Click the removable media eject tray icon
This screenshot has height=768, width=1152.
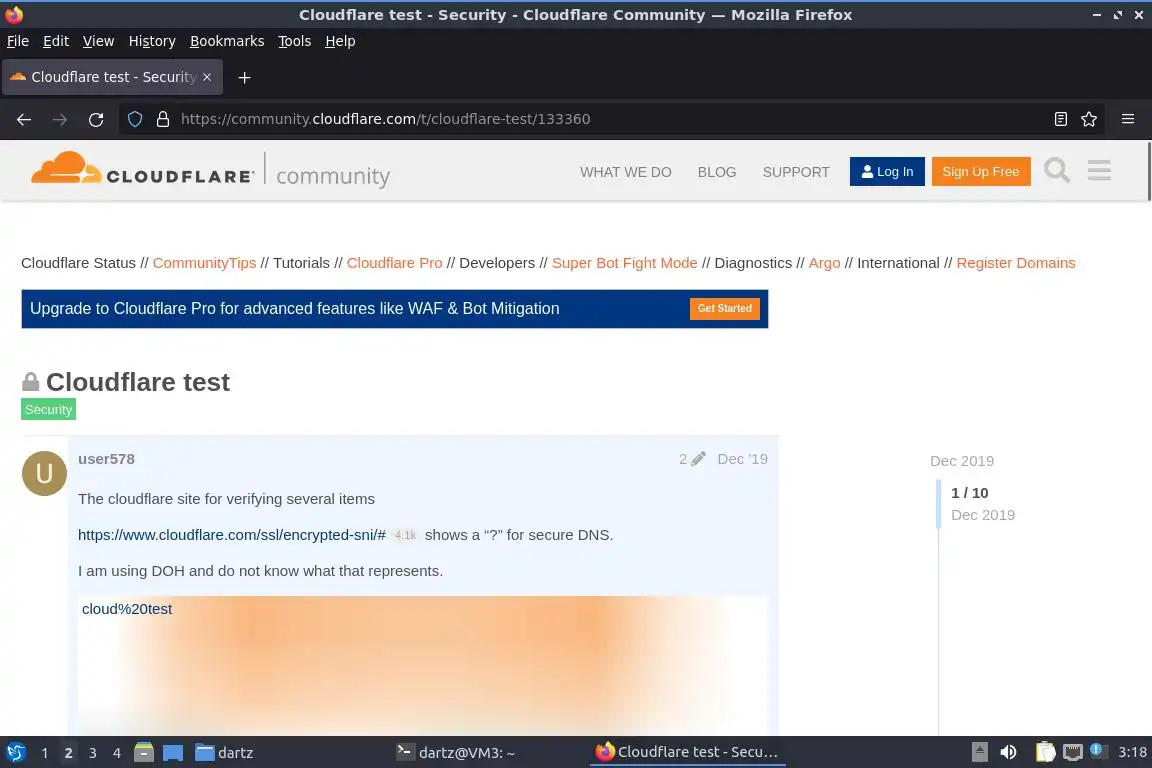979,753
